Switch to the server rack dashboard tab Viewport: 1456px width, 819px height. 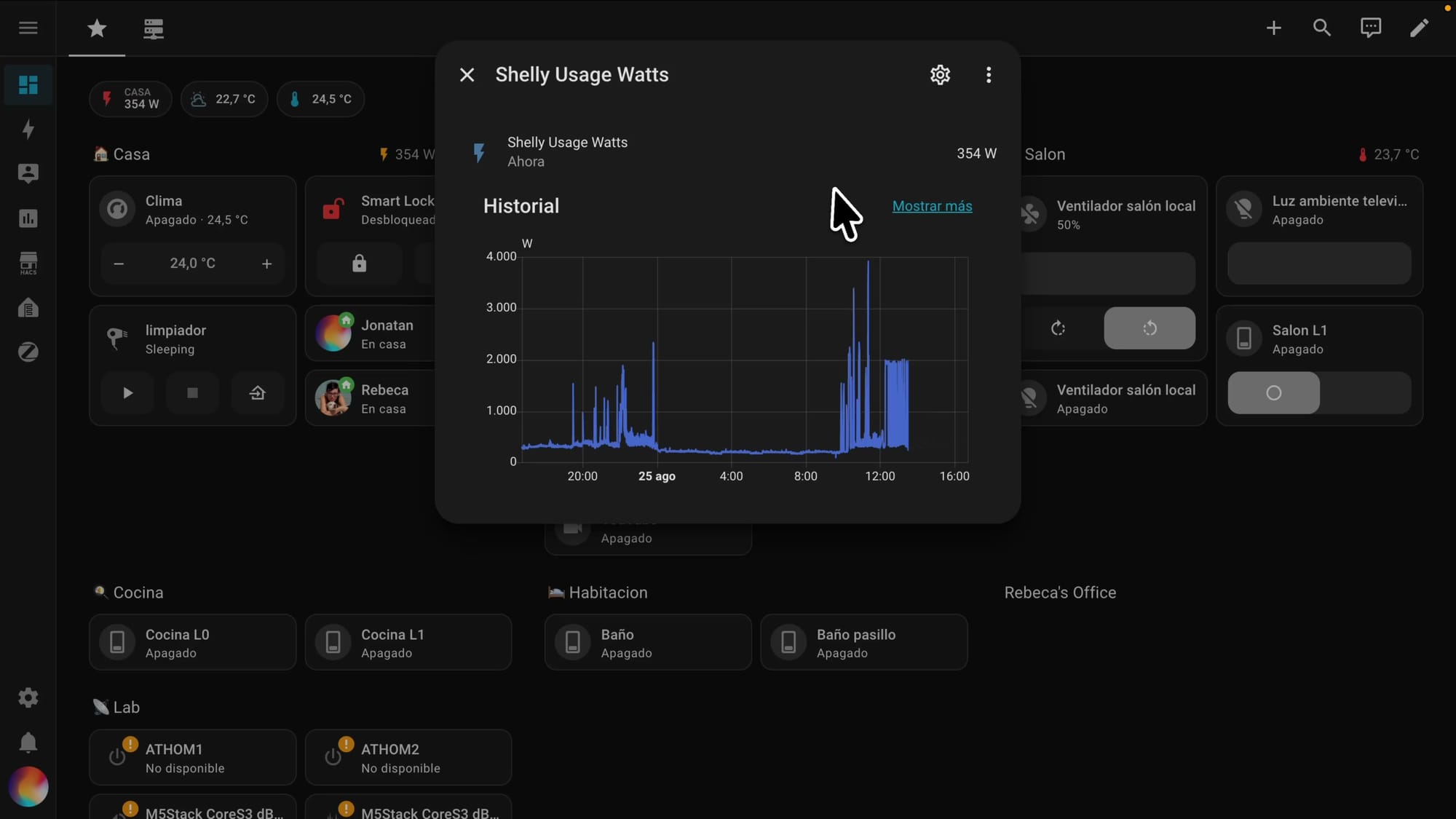pyautogui.click(x=154, y=28)
